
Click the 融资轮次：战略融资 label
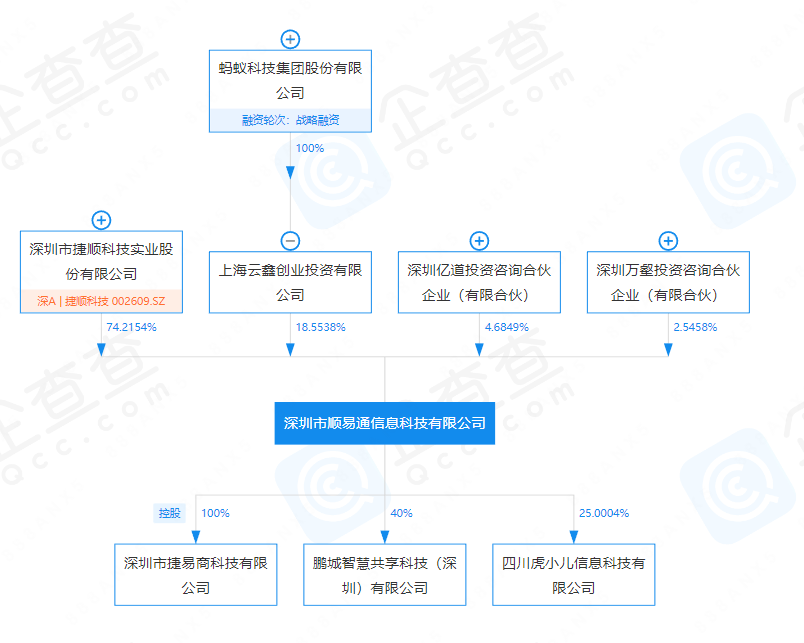[290, 120]
